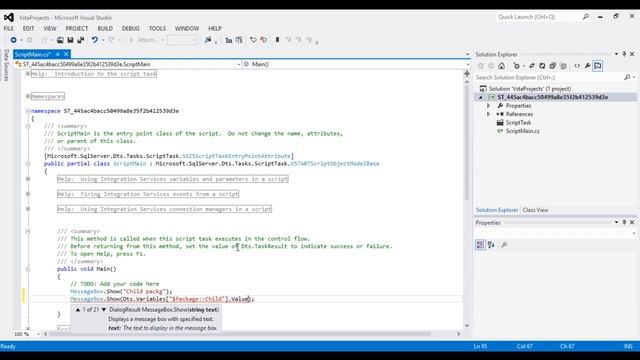The height and width of the screenshot is (360, 640).
Task: Expand the References node in Solution Explorer
Action: 489,114
